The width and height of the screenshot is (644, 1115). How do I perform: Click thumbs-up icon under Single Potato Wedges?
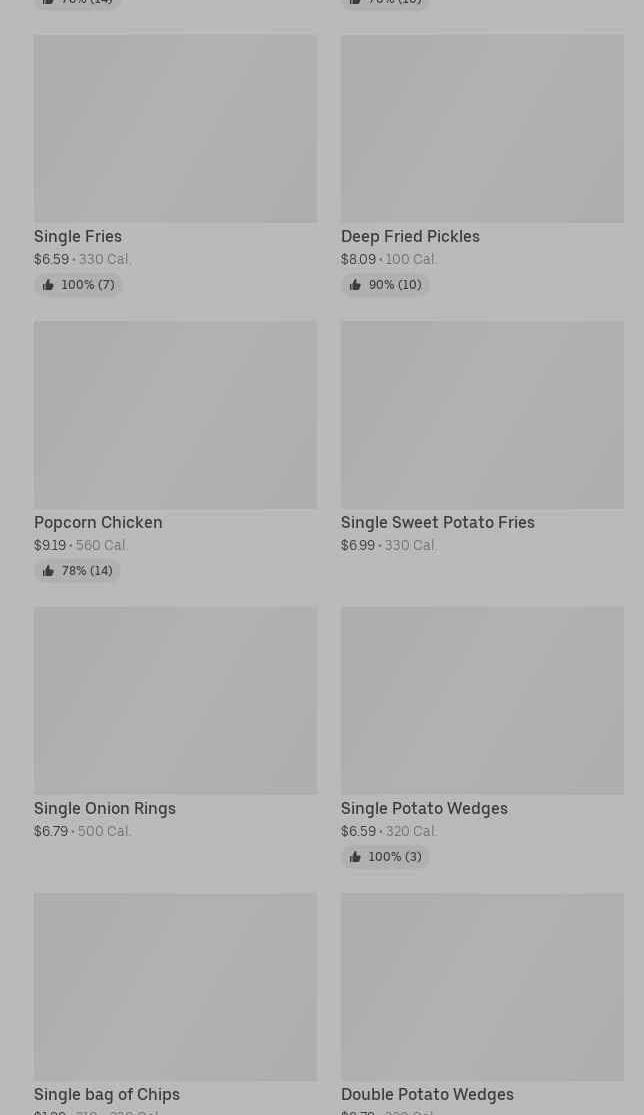pyautogui.click(x=355, y=857)
